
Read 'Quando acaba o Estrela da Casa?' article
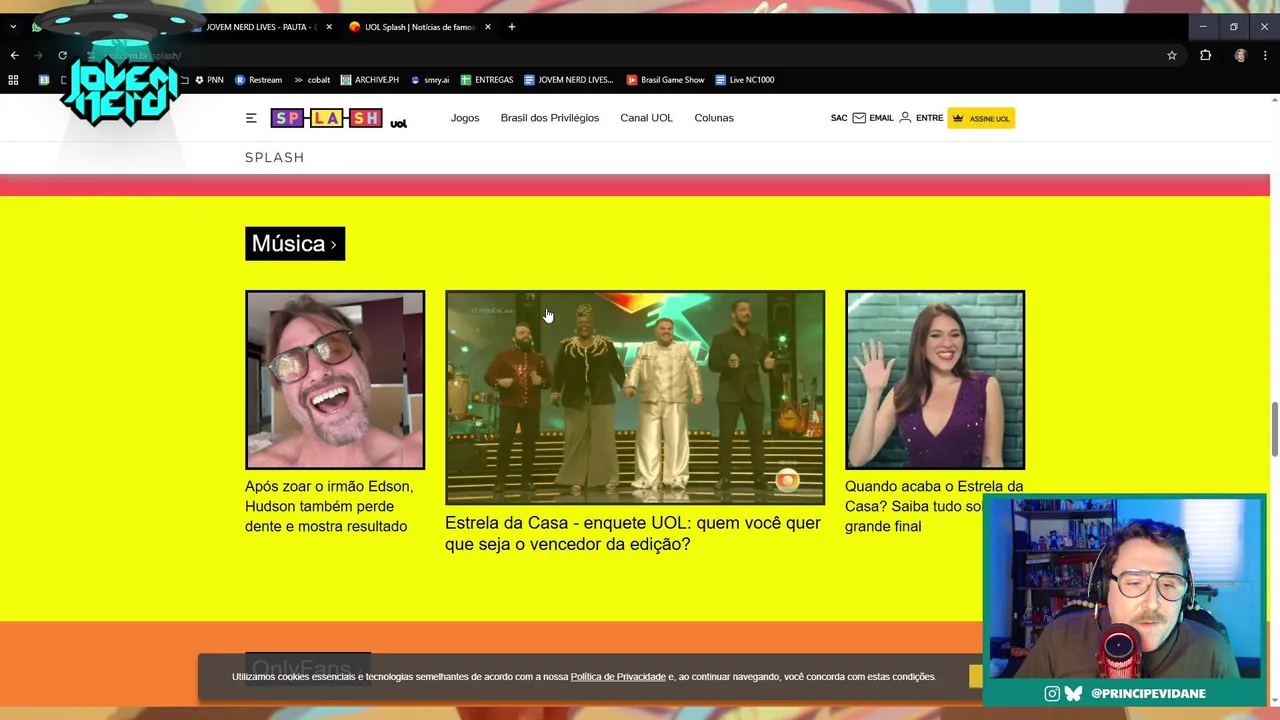[x=934, y=506]
